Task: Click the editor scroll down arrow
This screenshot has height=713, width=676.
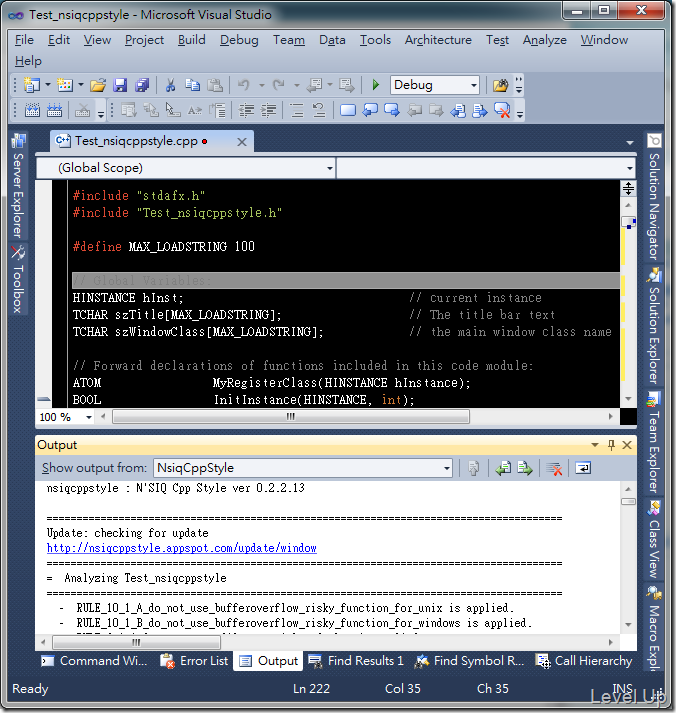Action: tap(628, 399)
